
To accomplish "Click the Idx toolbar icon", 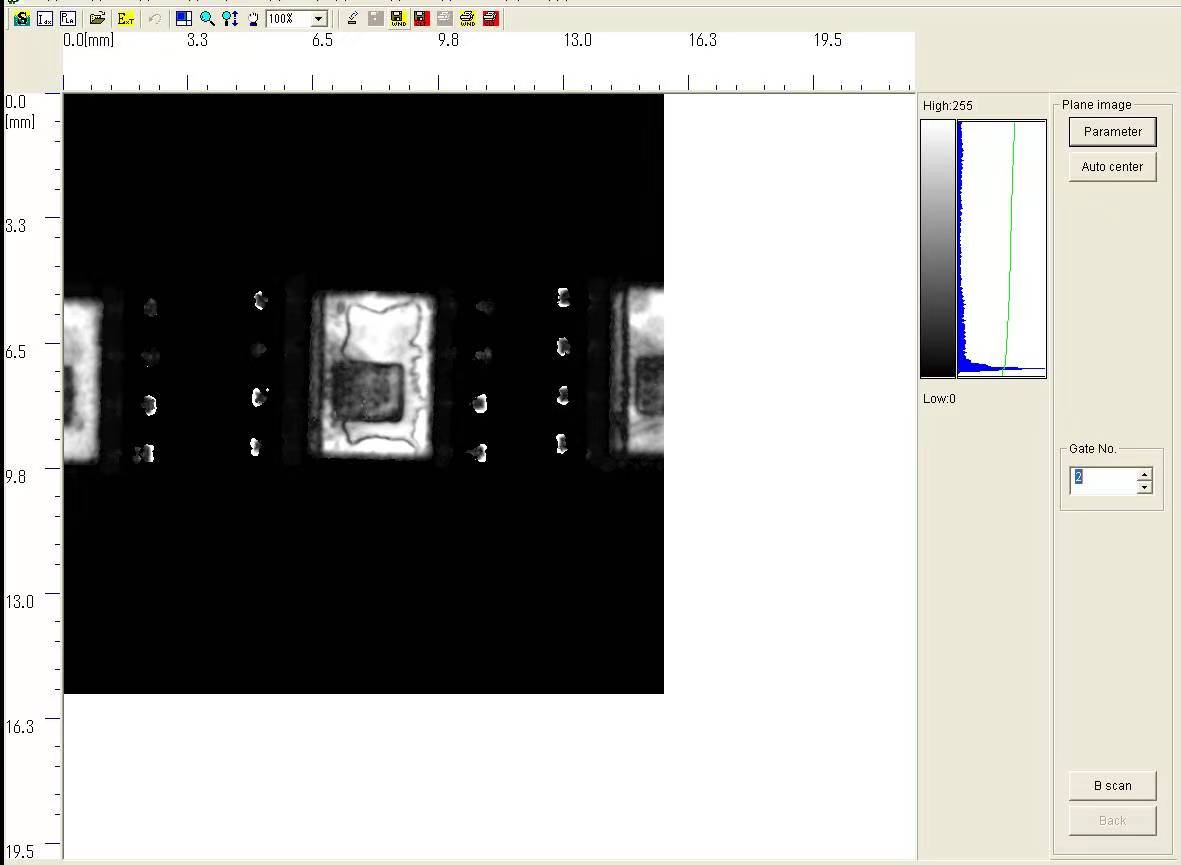I will tap(45, 19).
